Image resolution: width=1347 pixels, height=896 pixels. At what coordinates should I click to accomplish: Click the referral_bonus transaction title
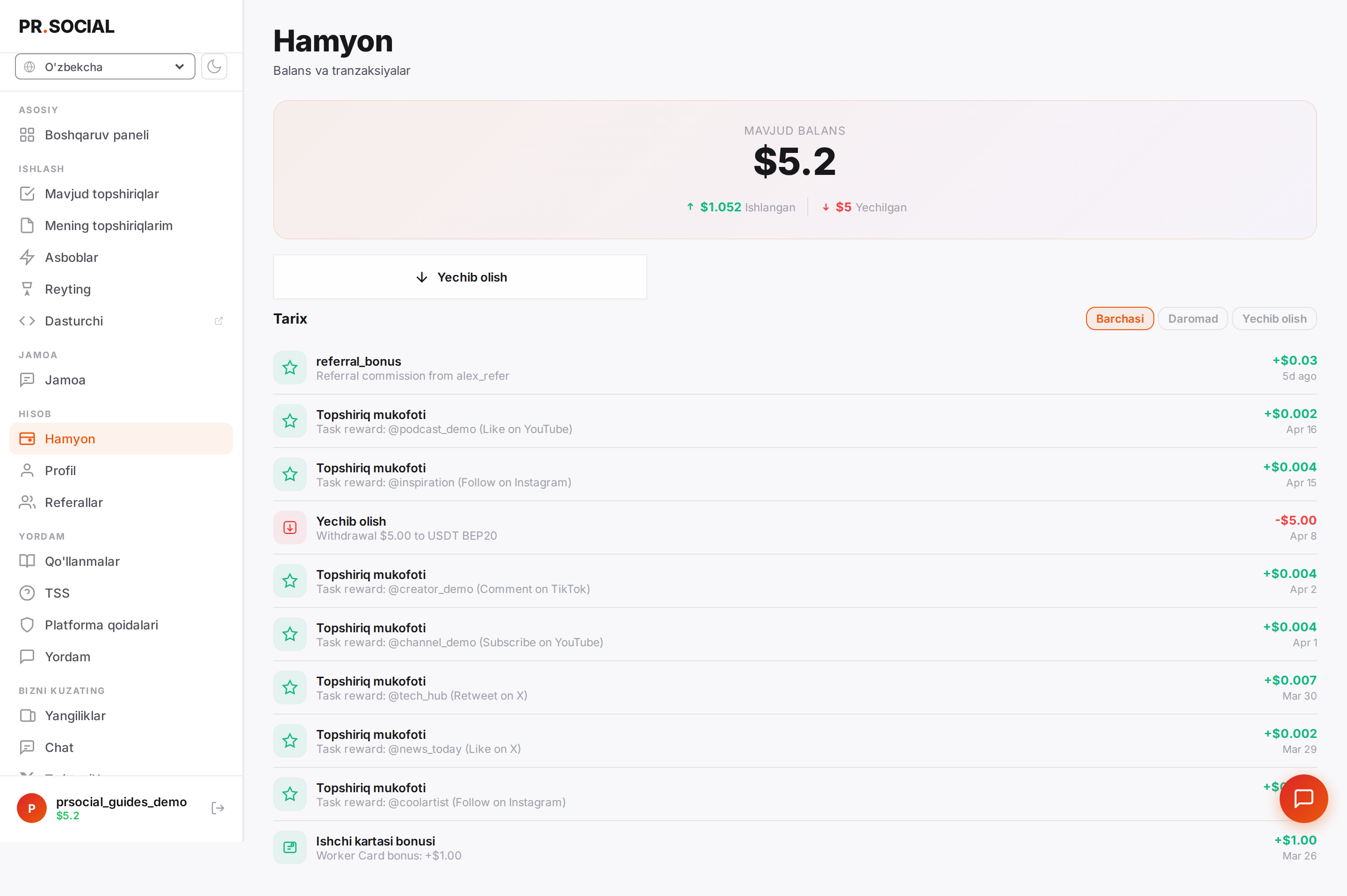click(359, 361)
